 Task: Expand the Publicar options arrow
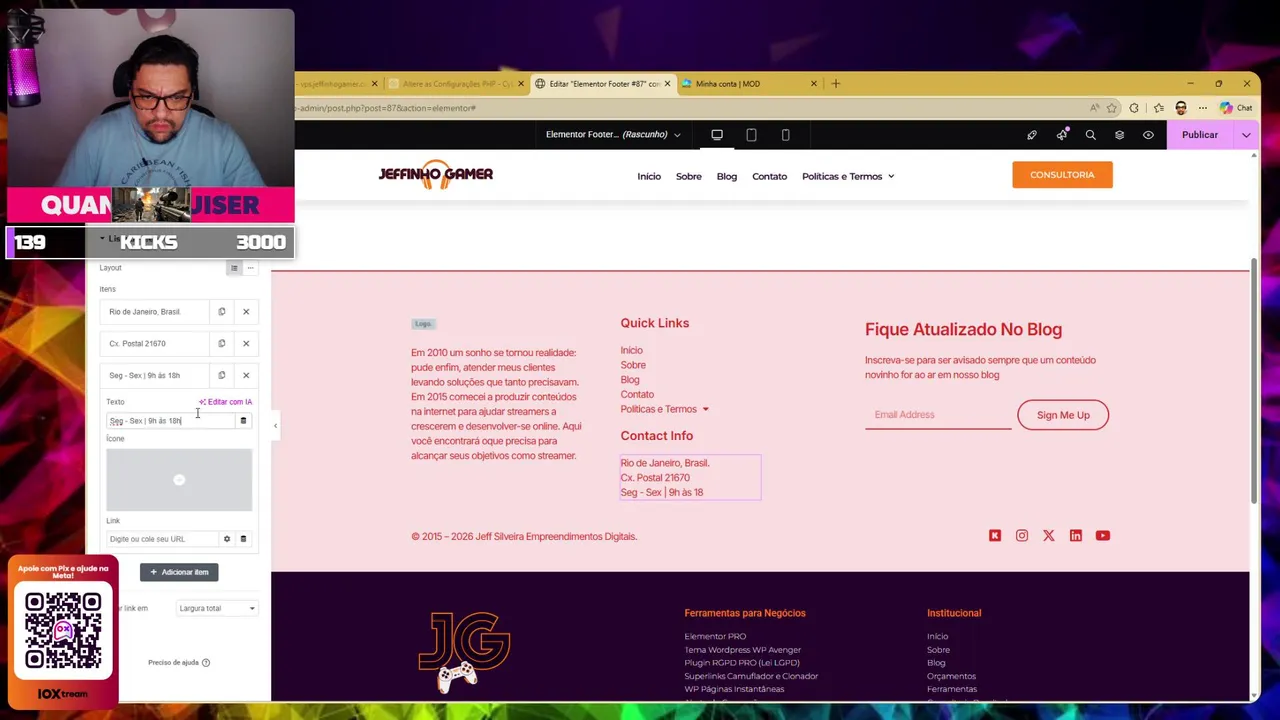(1246, 135)
